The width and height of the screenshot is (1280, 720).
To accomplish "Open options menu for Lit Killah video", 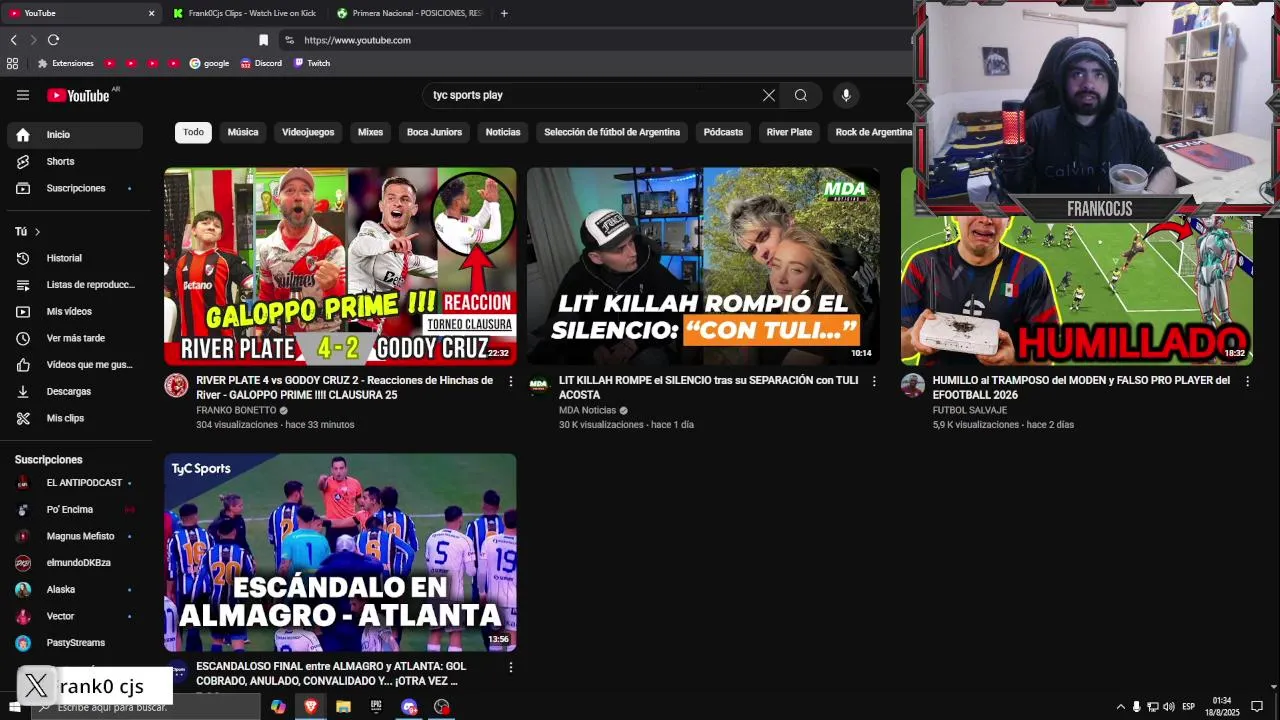I will tap(874, 381).
